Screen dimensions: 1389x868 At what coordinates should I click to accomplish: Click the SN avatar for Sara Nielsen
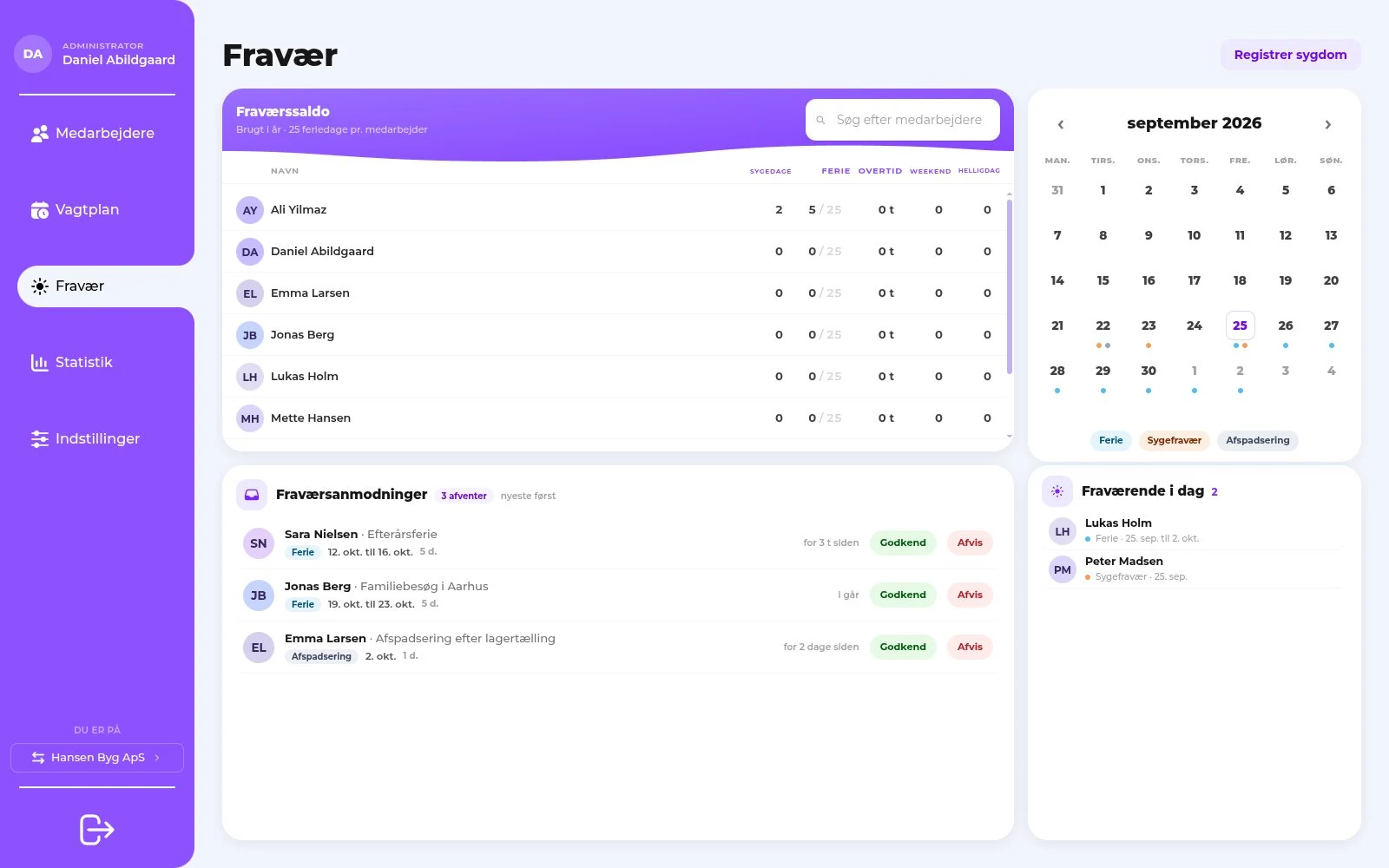click(259, 543)
